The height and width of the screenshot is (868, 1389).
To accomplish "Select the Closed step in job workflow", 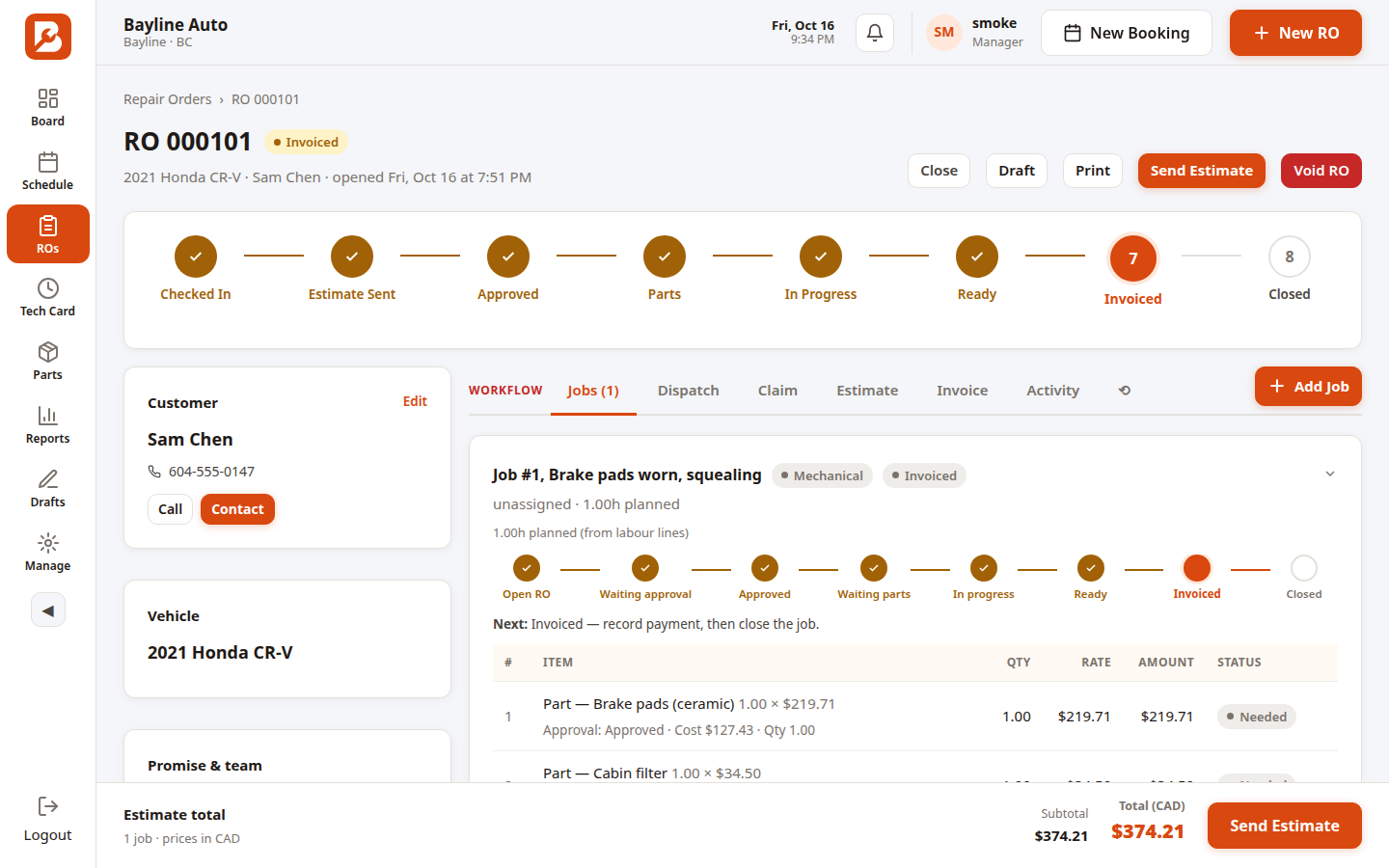I will [x=1304, y=578].
